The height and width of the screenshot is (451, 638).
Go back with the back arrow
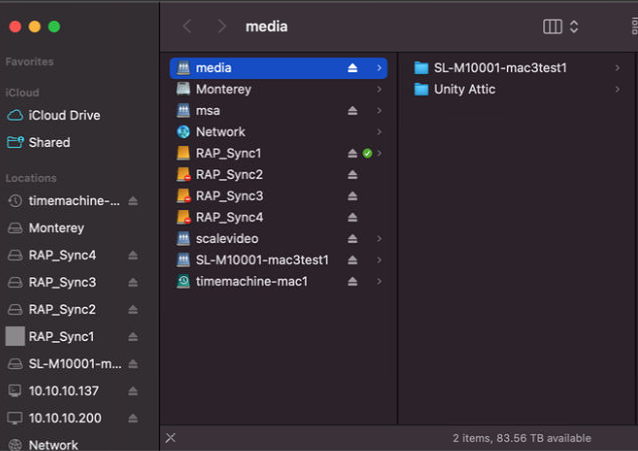click(x=187, y=26)
